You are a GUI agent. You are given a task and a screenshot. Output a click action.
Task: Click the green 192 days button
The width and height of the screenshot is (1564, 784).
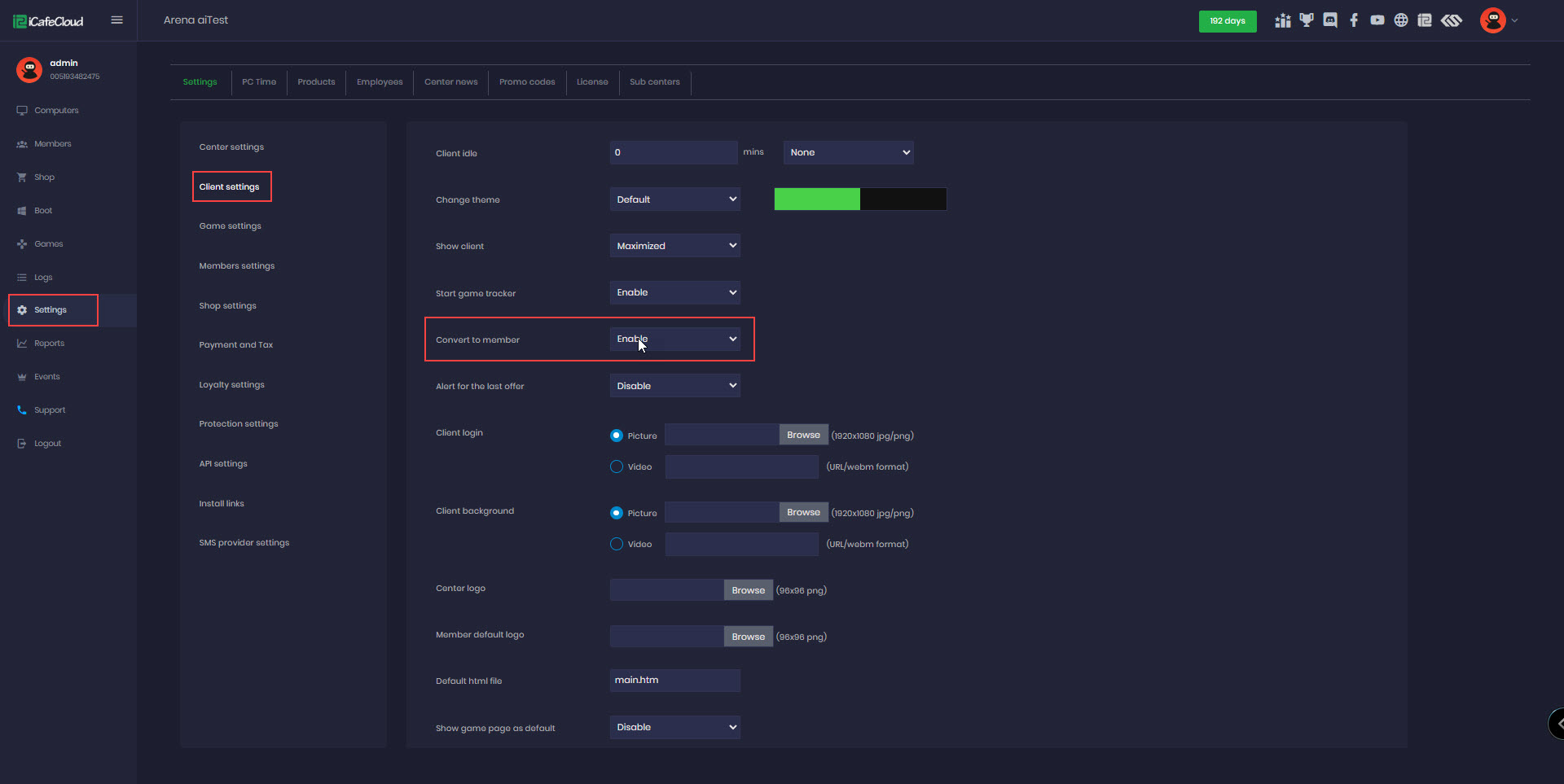[1227, 21]
